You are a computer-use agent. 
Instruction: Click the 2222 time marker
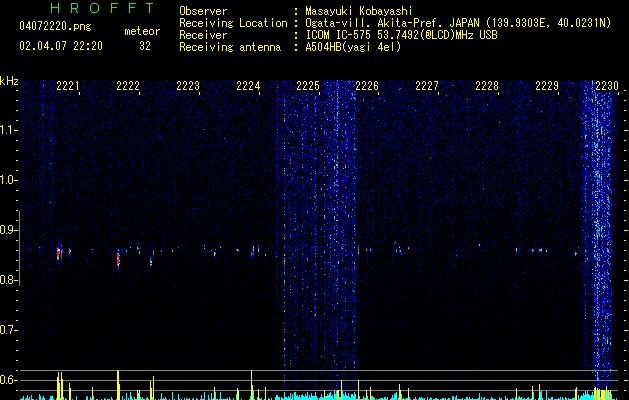128,86
